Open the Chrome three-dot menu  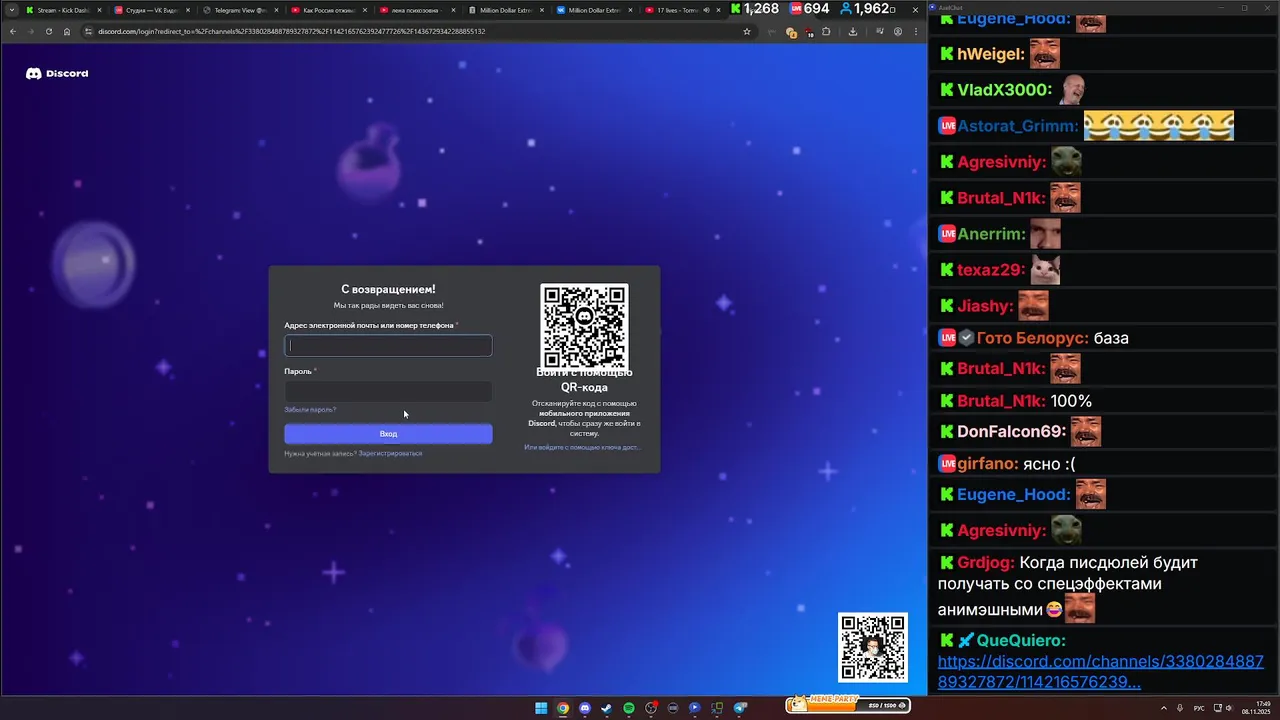915,31
